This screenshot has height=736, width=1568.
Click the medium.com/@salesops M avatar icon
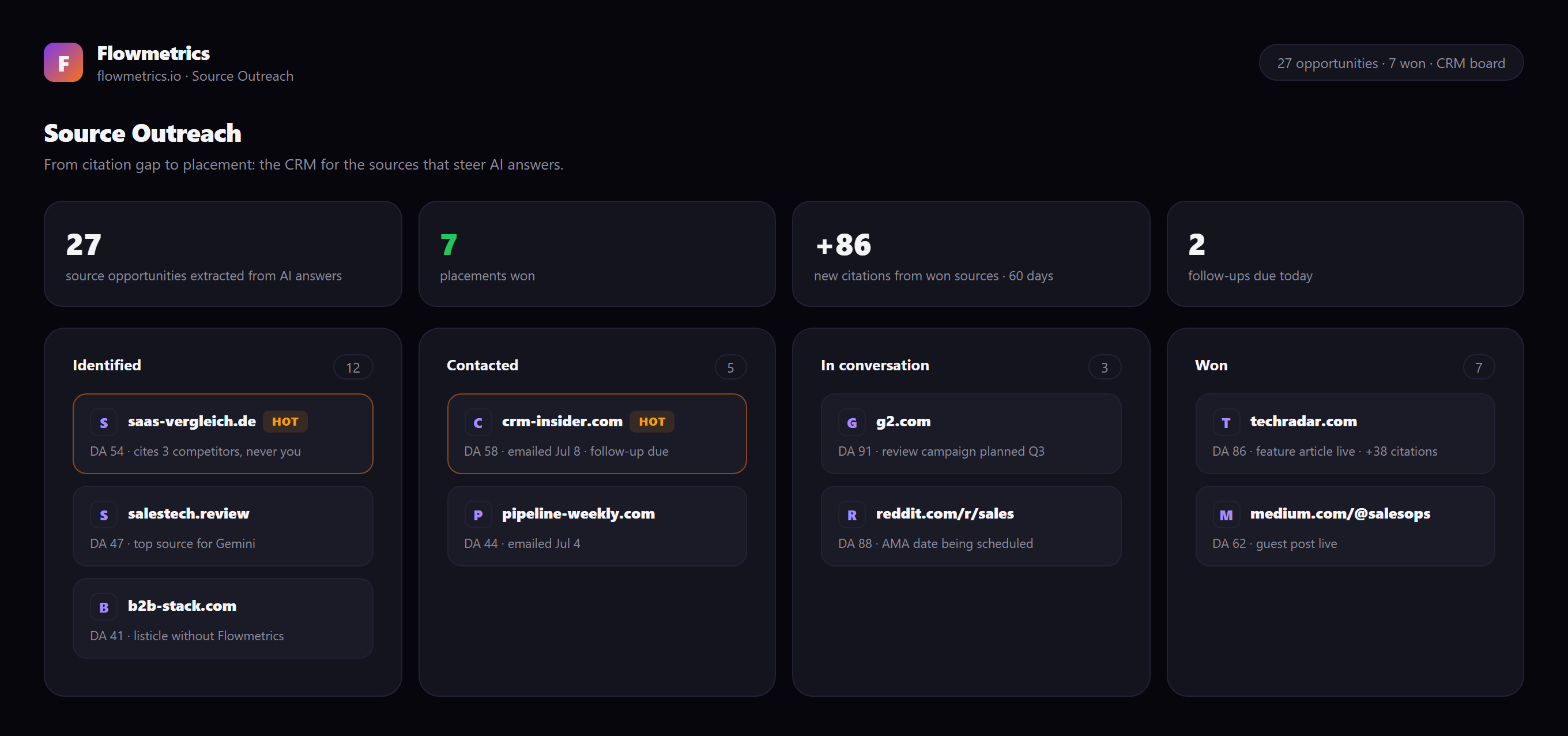pyautogui.click(x=1226, y=515)
